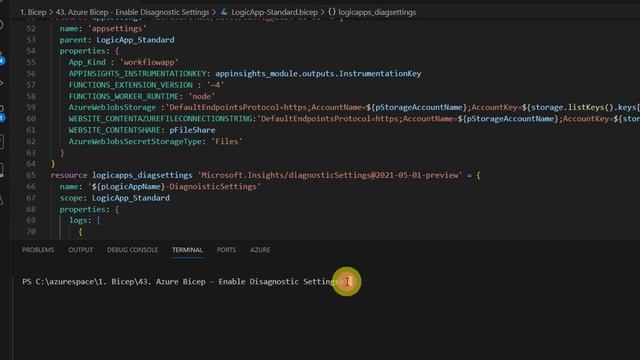Click APPINSIGHTS_INSTRUMENTATIONKEY property name
The image size is (640, 360).
click(137, 73)
